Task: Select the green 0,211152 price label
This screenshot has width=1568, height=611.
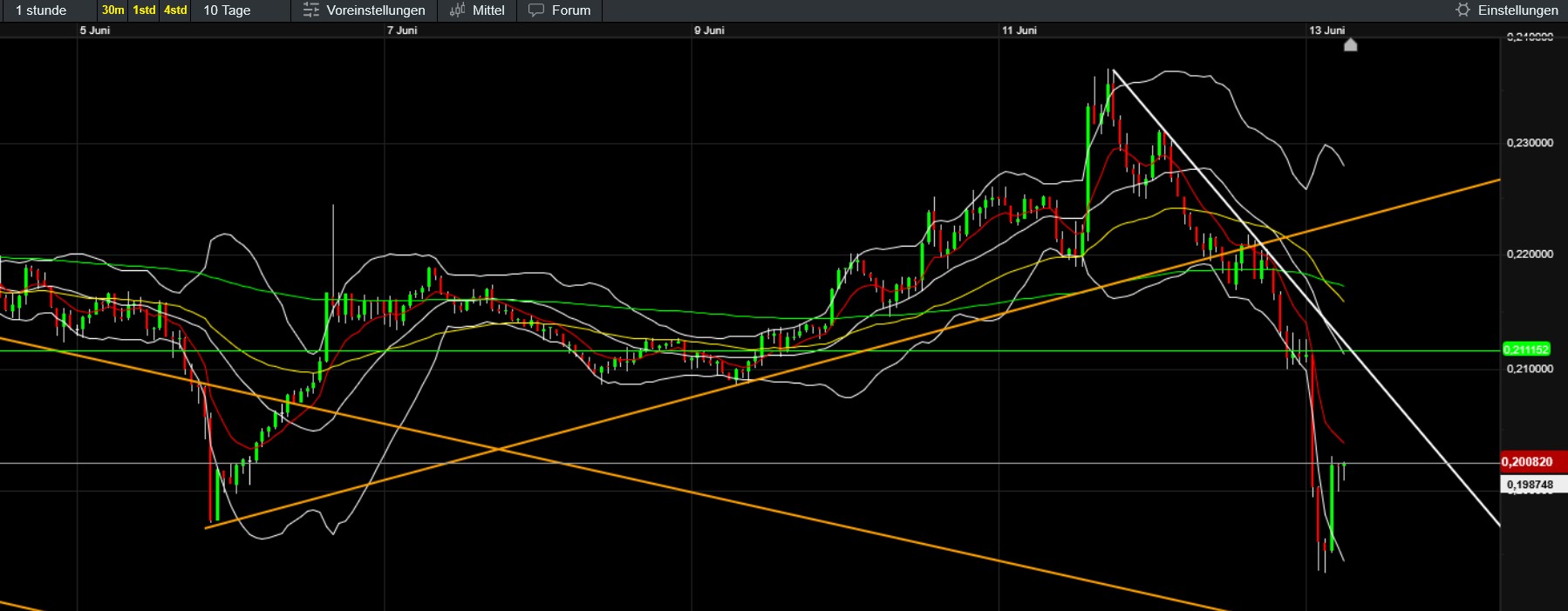Action: pyautogui.click(x=1526, y=350)
